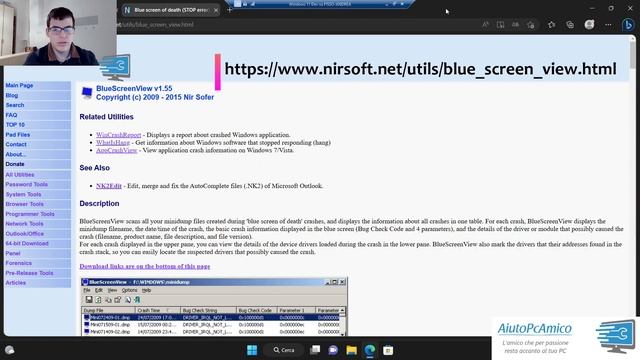Image resolution: width=640 pixels, height=360 pixels.
Task: Open the translate icon in the address bar
Action: (516, 25)
